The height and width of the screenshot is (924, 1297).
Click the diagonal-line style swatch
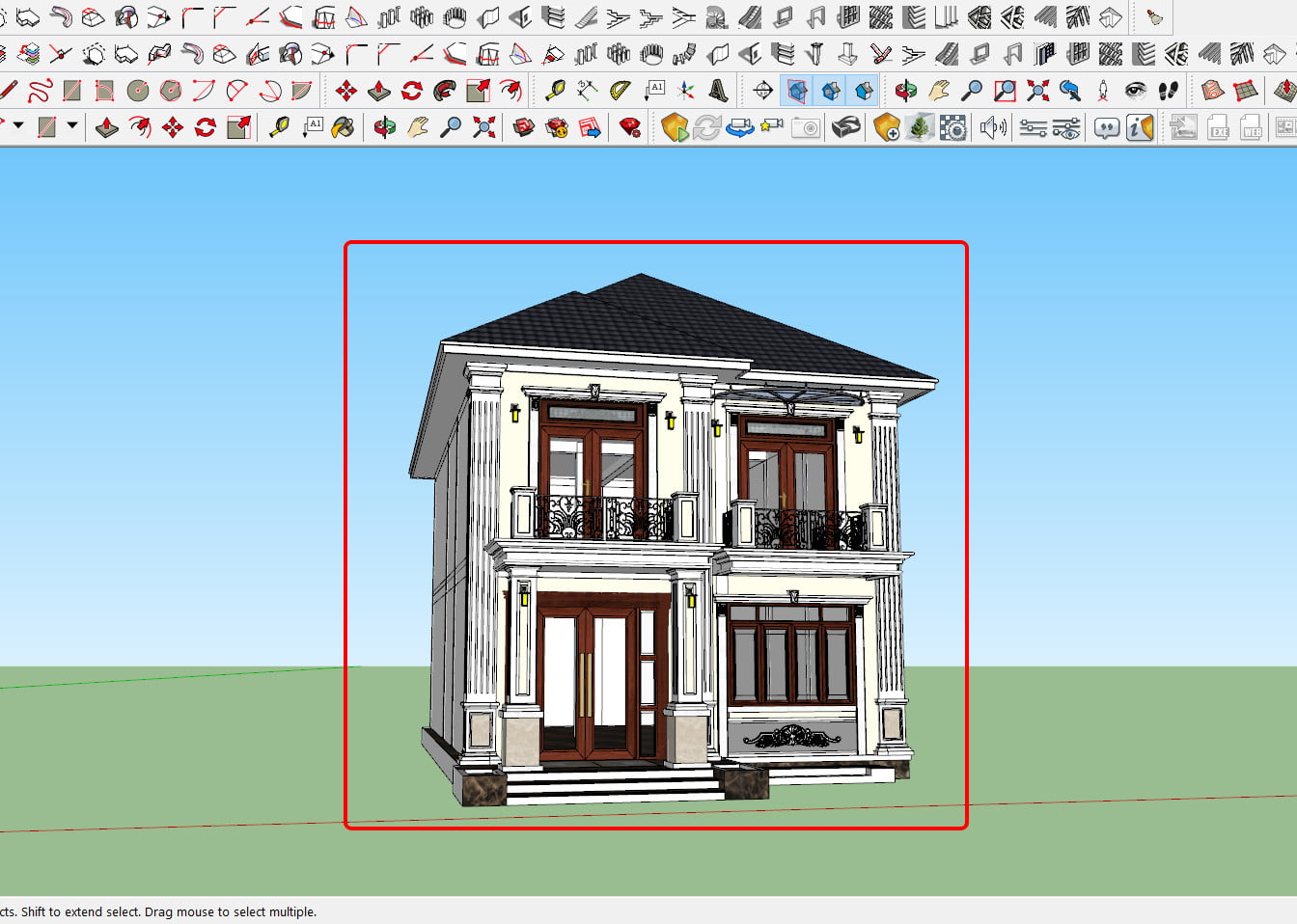point(48,126)
